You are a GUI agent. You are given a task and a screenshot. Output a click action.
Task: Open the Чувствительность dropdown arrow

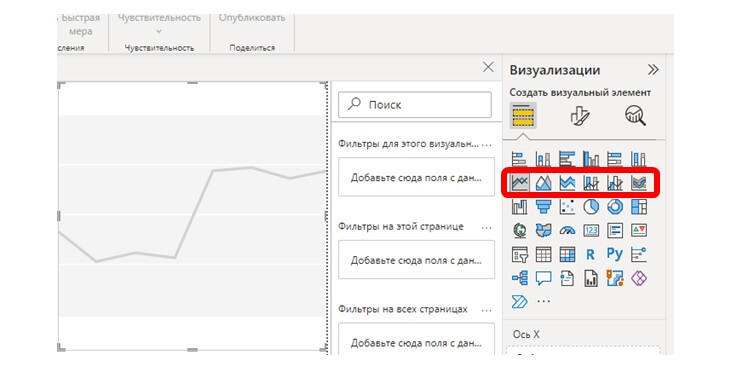point(159,32)
